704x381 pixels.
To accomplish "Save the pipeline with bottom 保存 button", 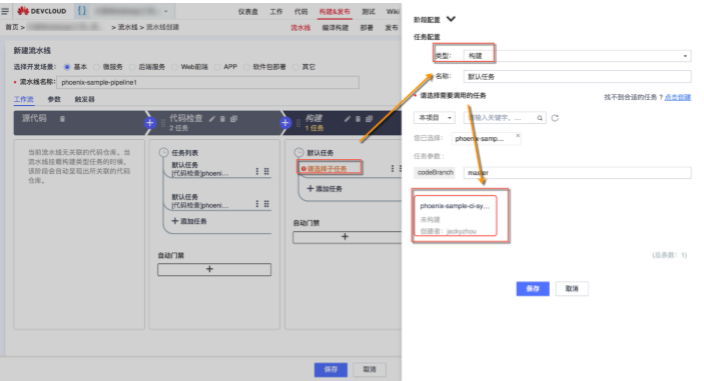I will [331, 369].
